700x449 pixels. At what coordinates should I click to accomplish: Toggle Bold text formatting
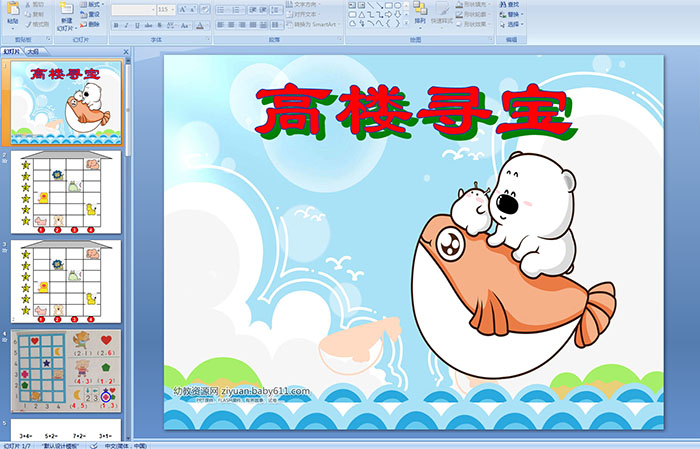coord(115,24)
